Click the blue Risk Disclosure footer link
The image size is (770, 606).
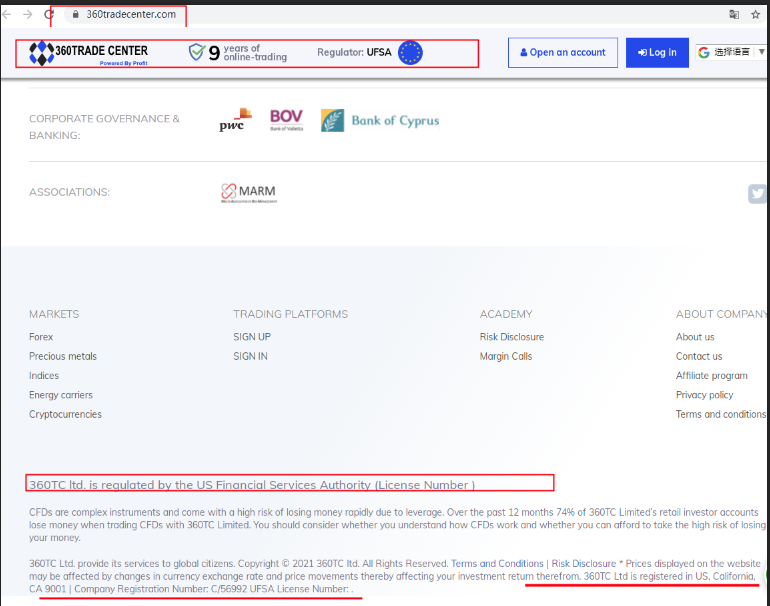tap(583, 563)
